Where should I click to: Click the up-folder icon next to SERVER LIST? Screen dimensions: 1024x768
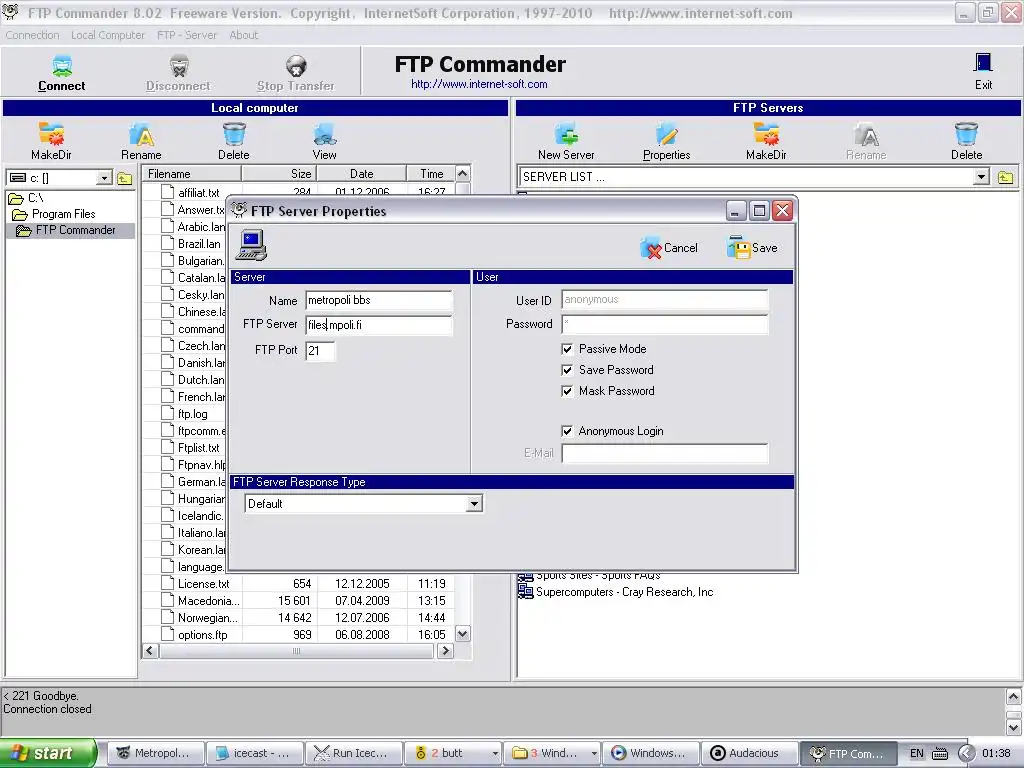1006,177
